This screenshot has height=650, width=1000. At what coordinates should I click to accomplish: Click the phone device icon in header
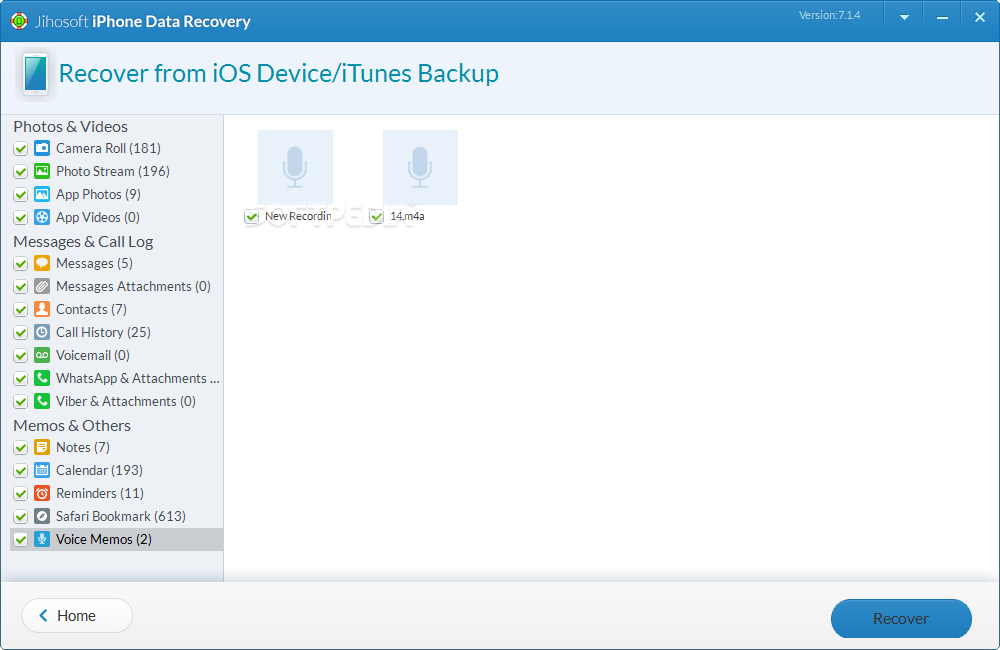point(36,74)
